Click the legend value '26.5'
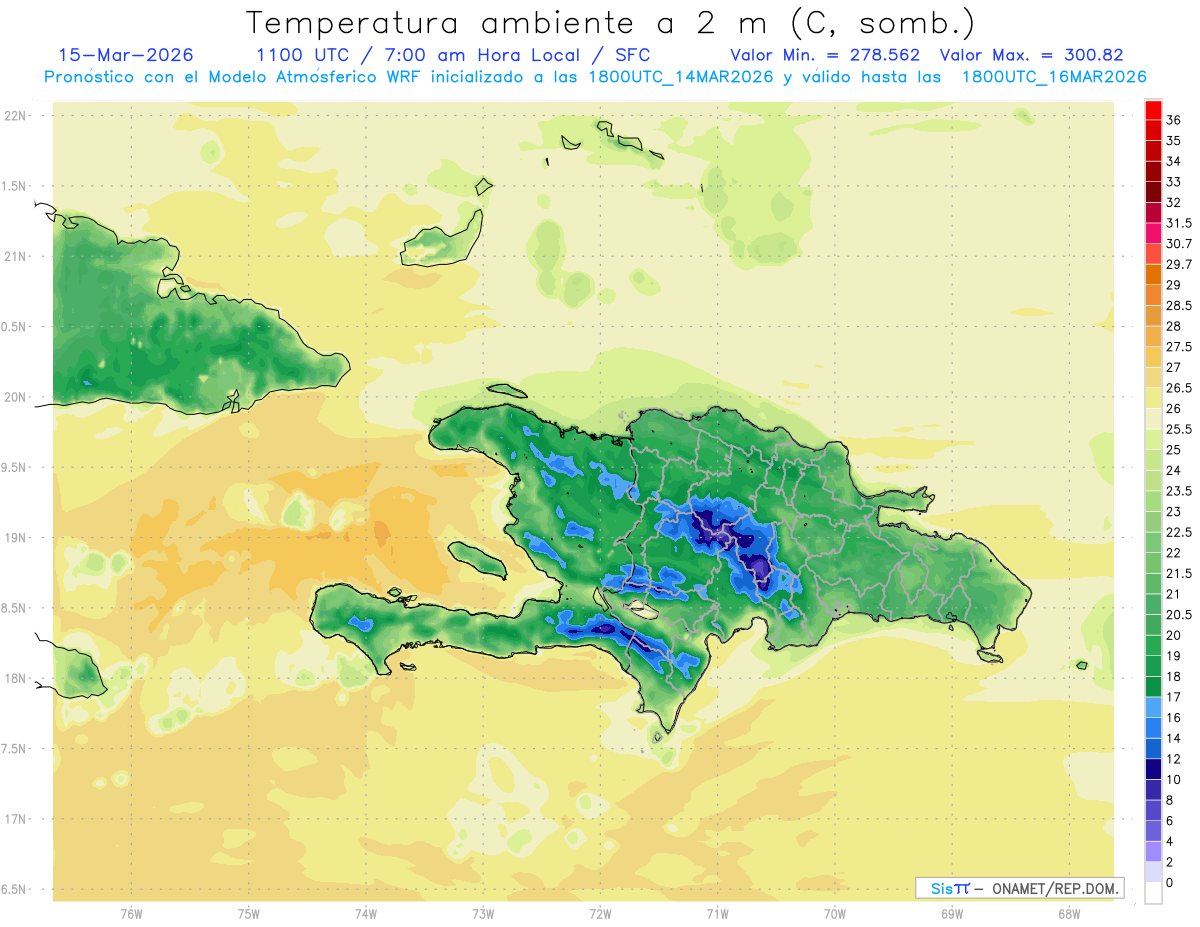Image resolution: width=1200 pixels, height=927 pixels. click(1179, 388)
